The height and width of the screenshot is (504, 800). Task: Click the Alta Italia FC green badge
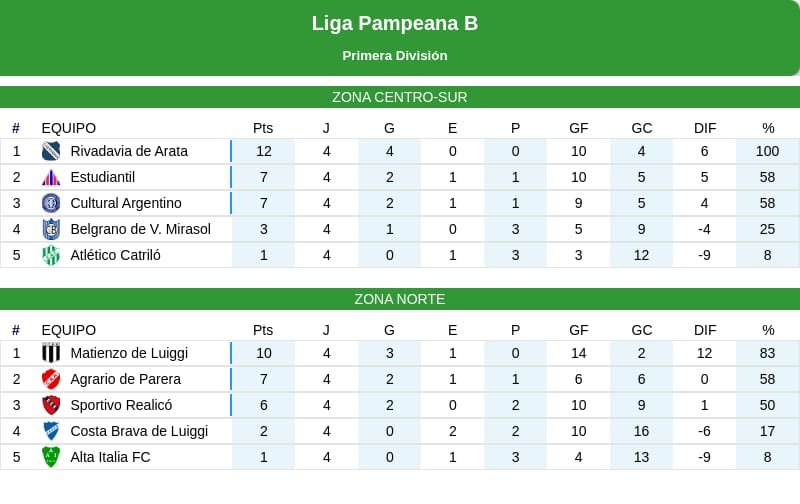pos(51,457)
